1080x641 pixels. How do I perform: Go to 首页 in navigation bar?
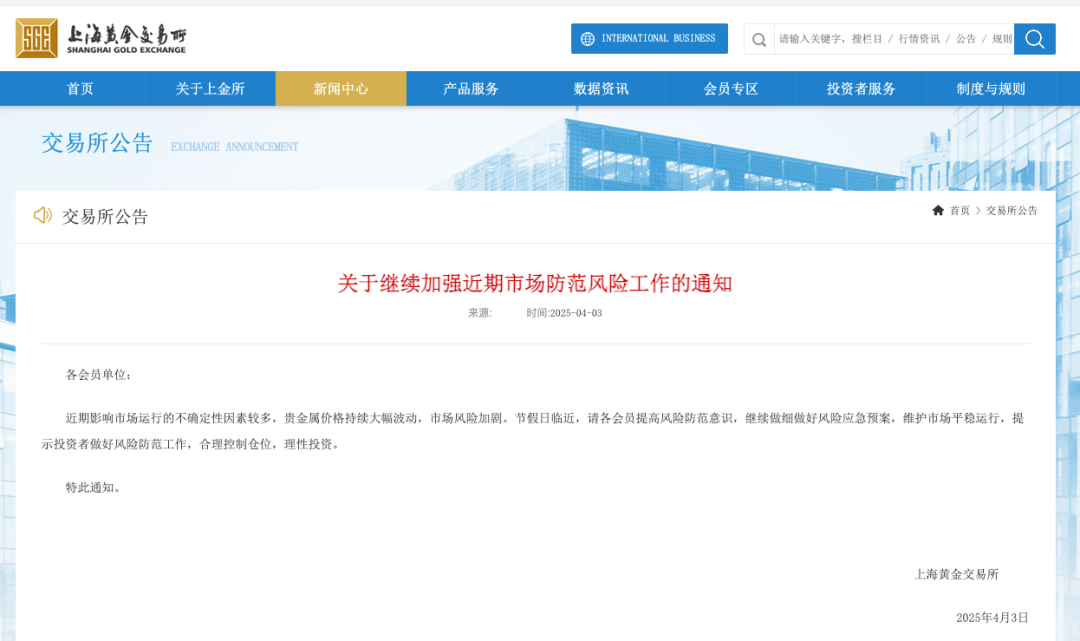click(80, 89)
